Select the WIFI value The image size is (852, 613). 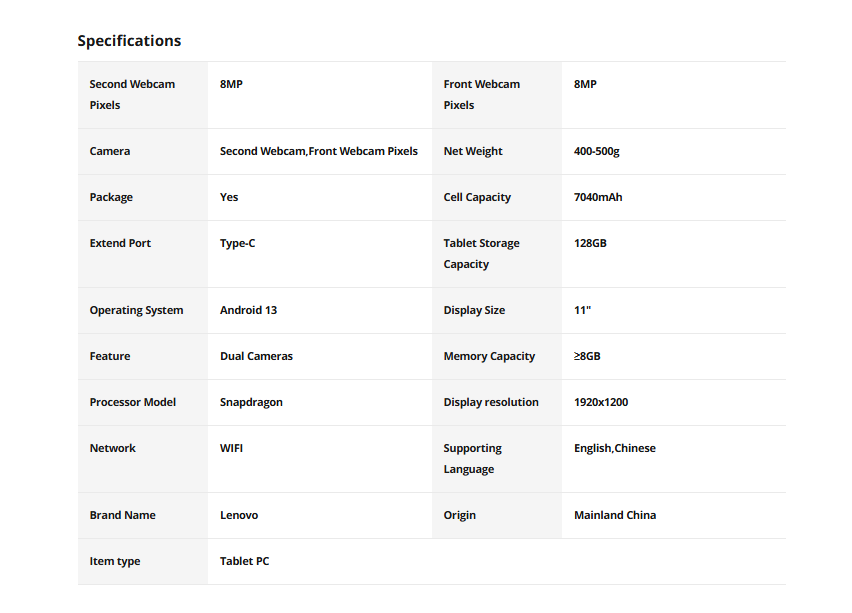(x=231, y=448)
